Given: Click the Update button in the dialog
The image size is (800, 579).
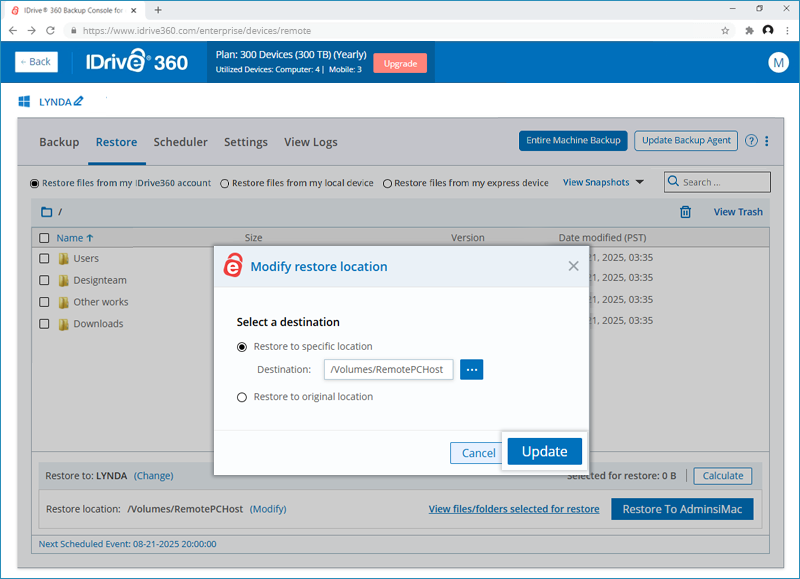Looking at the screenshot, I should (544, 451).
